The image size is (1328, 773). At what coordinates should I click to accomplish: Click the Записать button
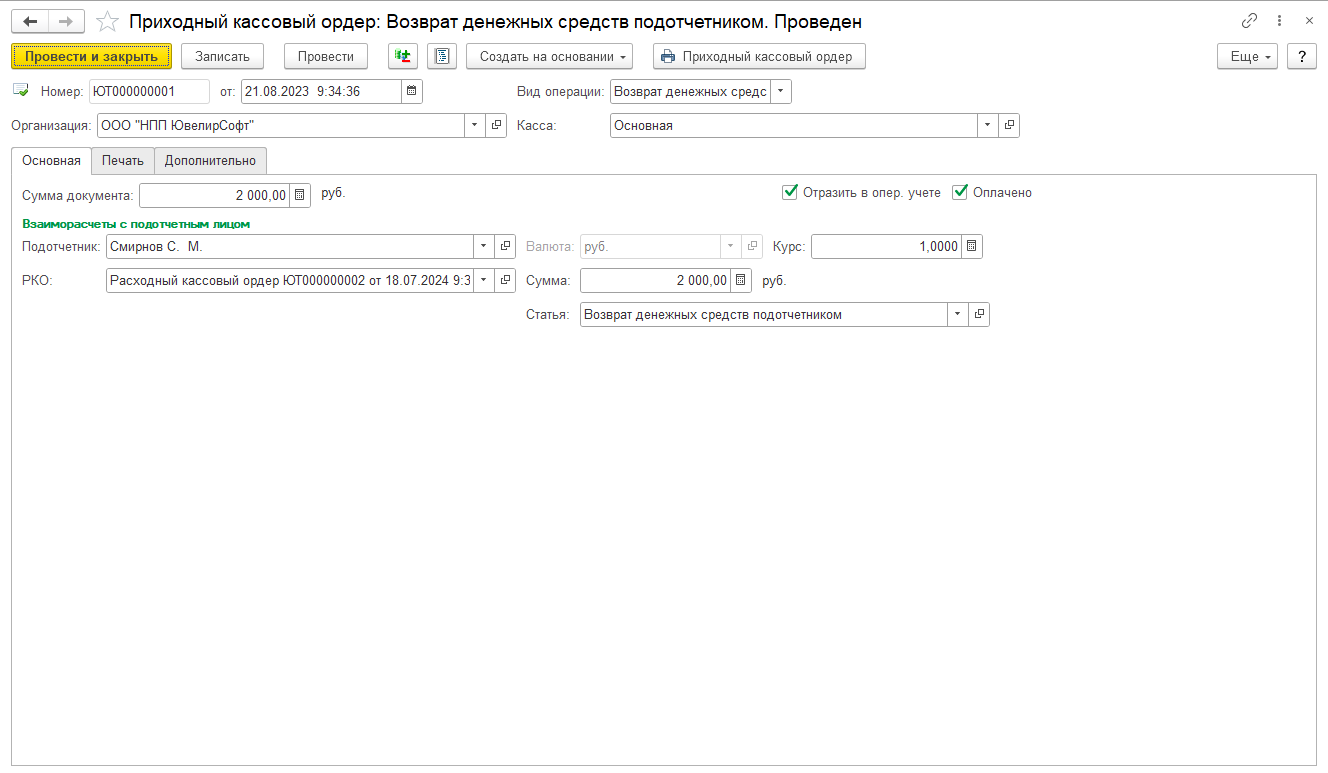click(222, 56)
